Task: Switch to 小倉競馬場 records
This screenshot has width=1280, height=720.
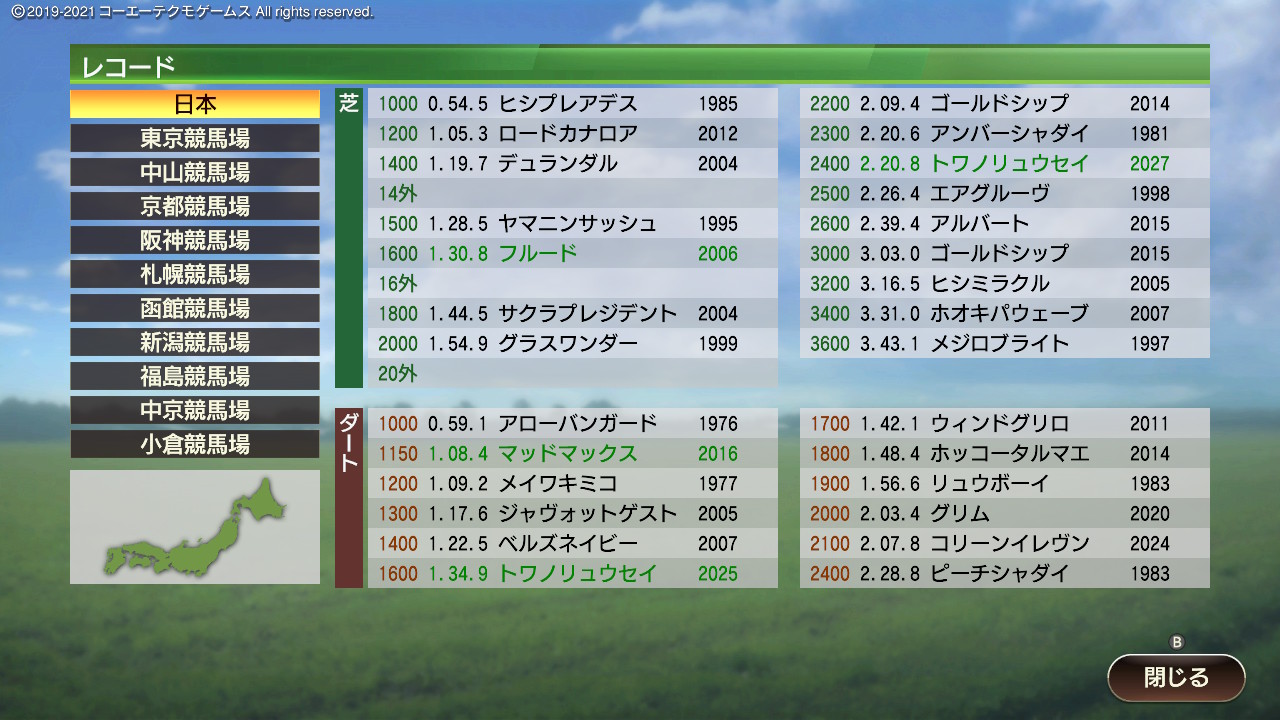Action: tap(195, 444)
